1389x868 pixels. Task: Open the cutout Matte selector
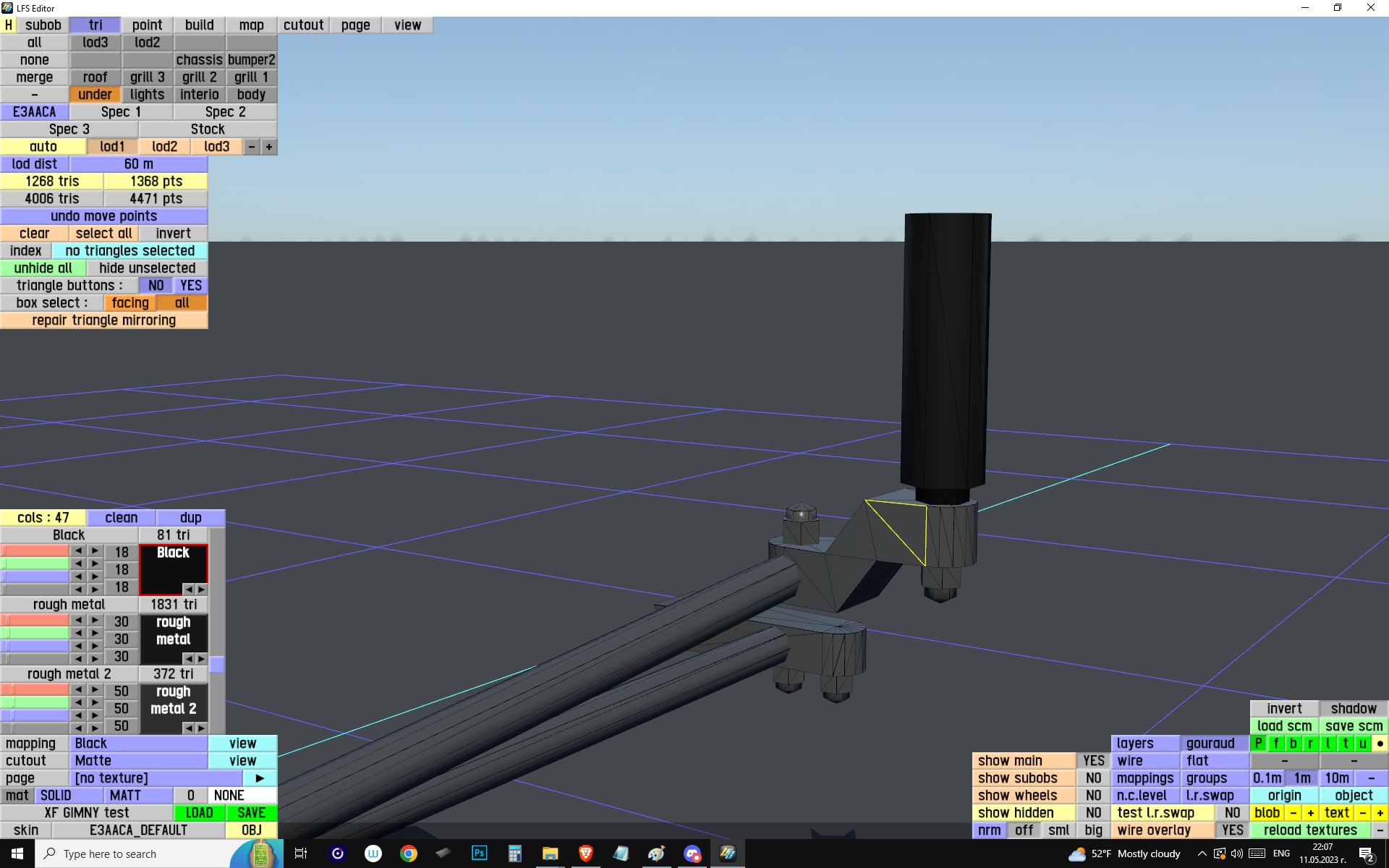tap(139, 761)
